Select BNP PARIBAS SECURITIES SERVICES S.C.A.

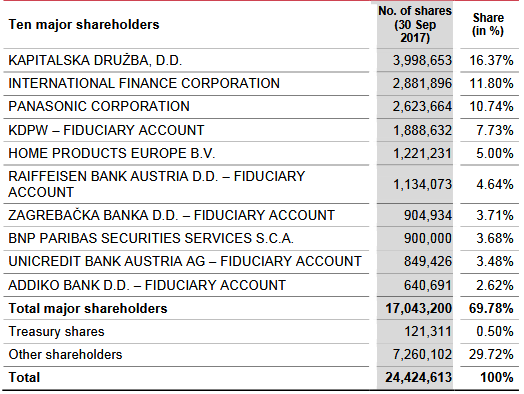tap(151, 238)
